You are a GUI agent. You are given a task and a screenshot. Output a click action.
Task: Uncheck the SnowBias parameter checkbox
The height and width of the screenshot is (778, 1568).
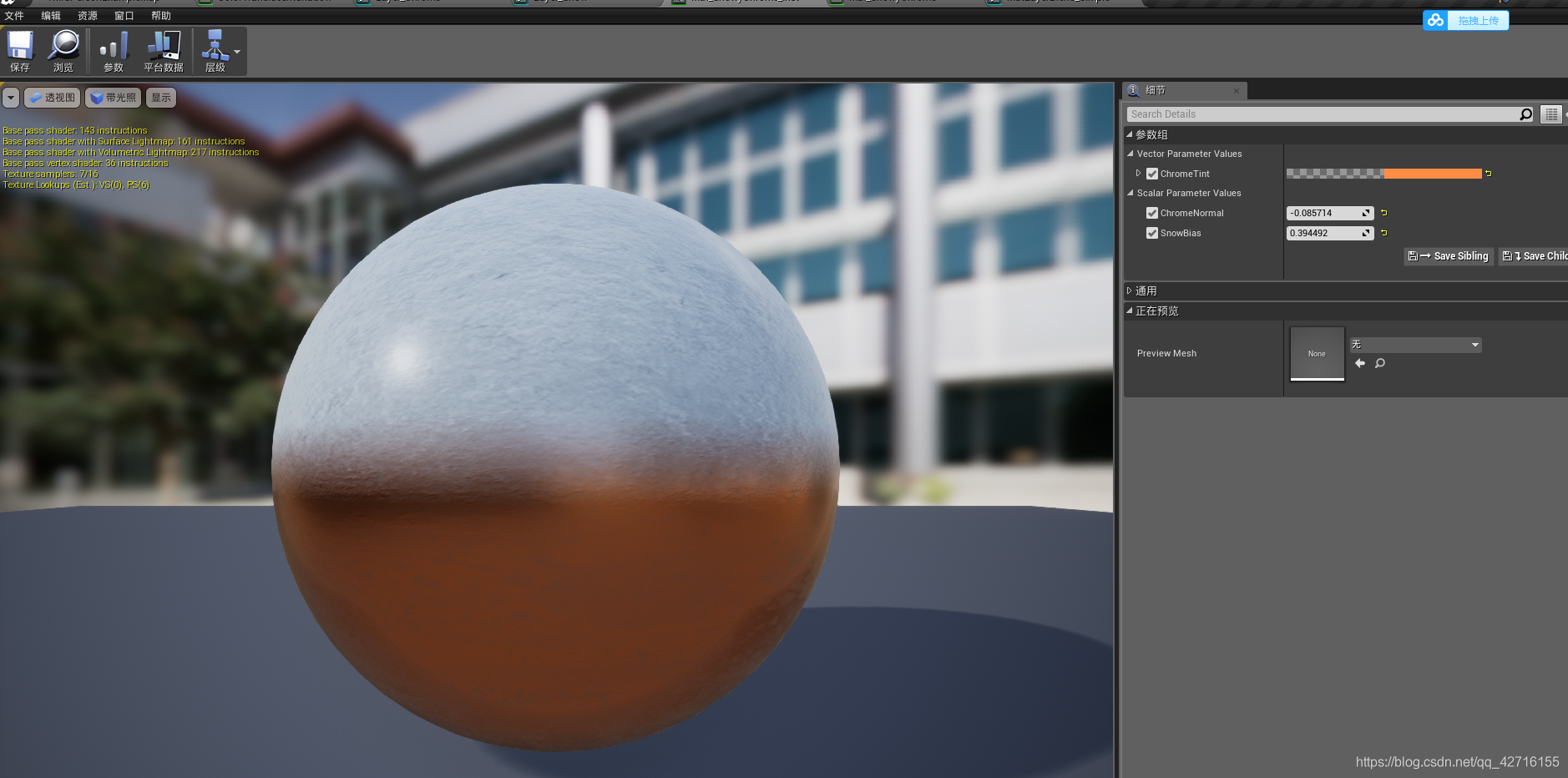(x=1152, y=233)
